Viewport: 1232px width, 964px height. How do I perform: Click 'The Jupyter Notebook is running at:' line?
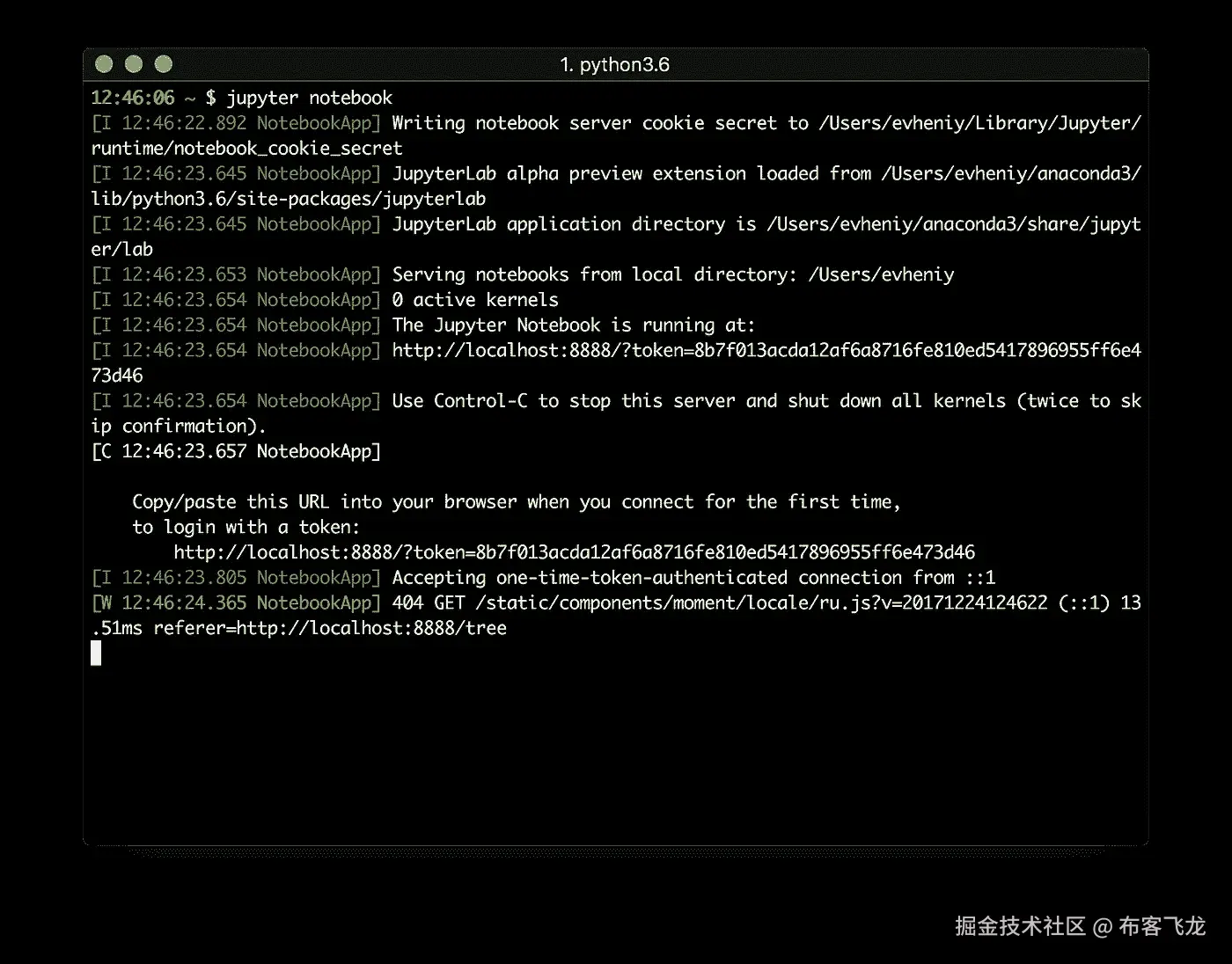pos(423,325)
